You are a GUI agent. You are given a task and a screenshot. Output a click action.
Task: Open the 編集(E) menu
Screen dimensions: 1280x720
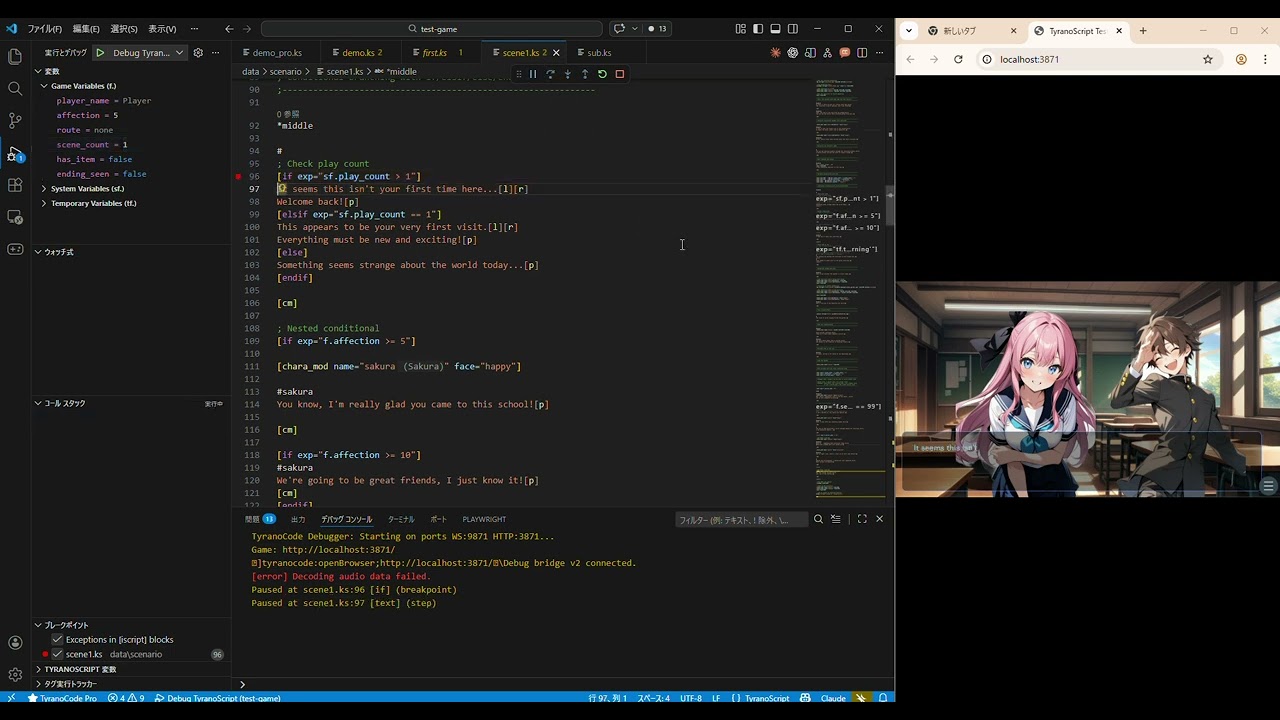click(86, 29)
